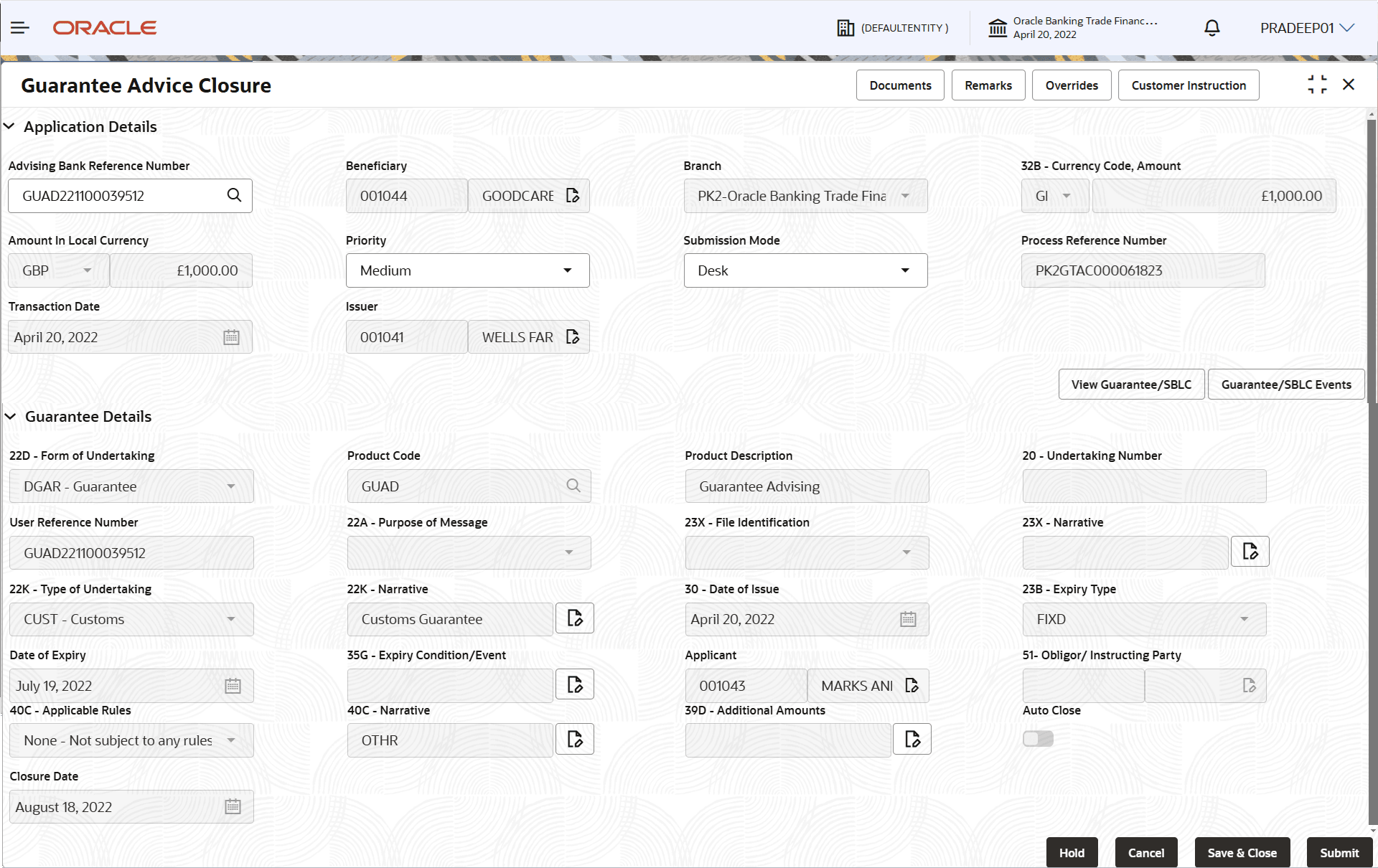
Task: Open the hamburger navigation menu
Action: pos(19,27)
